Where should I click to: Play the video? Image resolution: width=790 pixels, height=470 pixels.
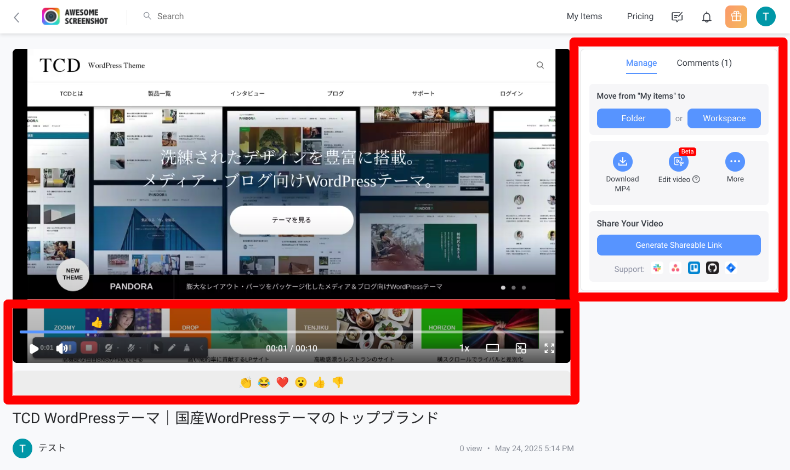tap(33, 348)
